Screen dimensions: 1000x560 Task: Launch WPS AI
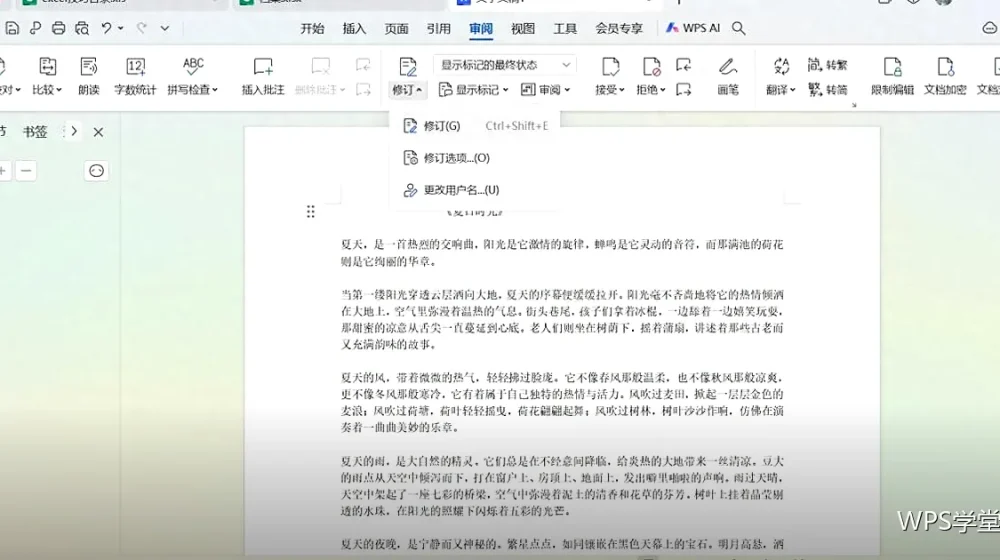pos(693,28)
